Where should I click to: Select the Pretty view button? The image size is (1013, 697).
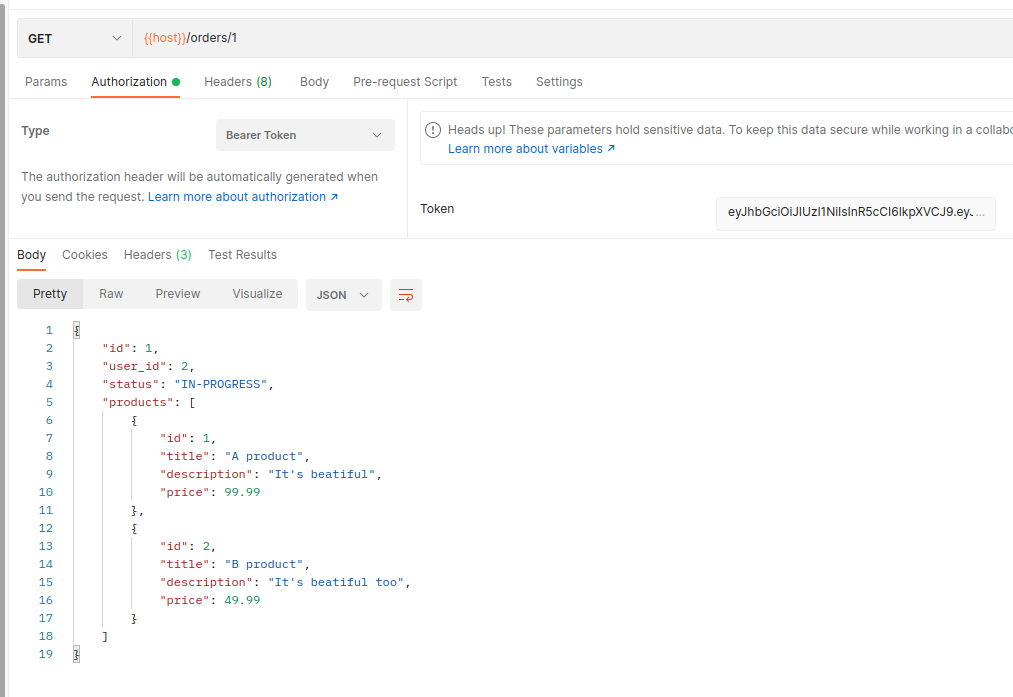50,294
